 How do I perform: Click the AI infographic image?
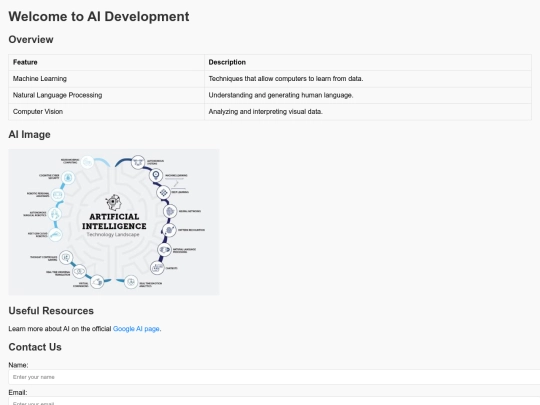pos(114,222)
